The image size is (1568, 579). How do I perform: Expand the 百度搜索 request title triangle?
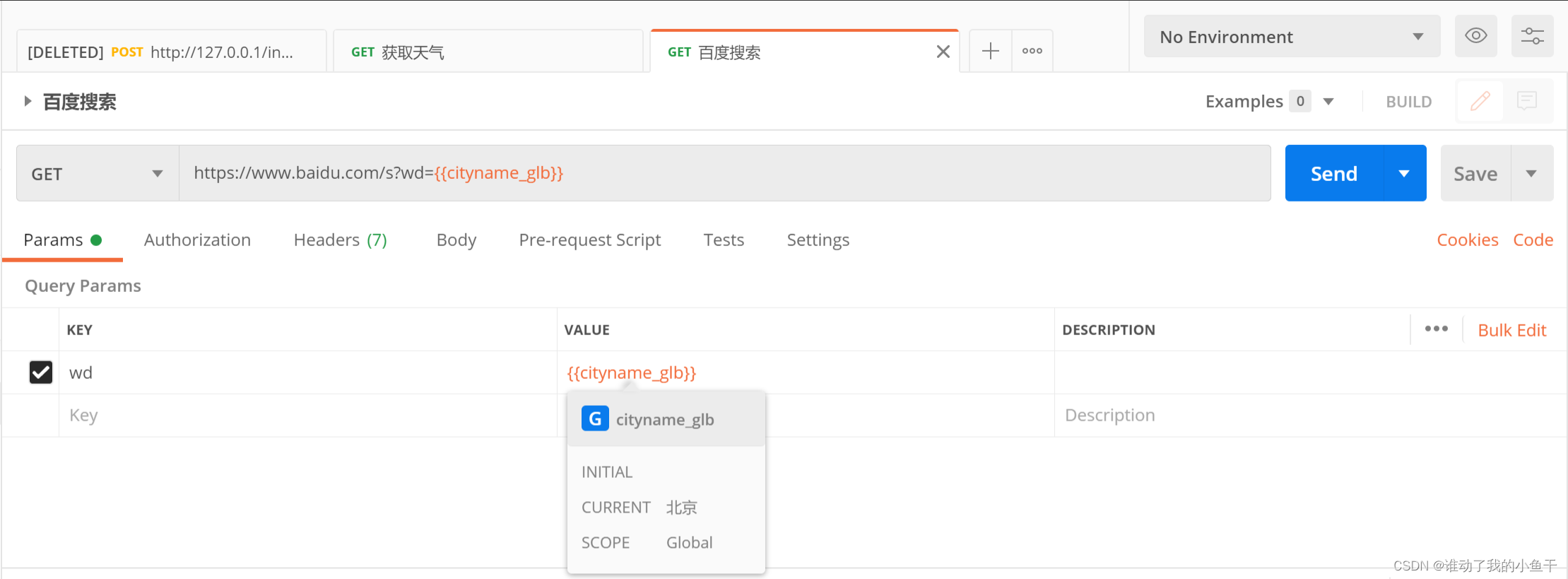[28, 101]
